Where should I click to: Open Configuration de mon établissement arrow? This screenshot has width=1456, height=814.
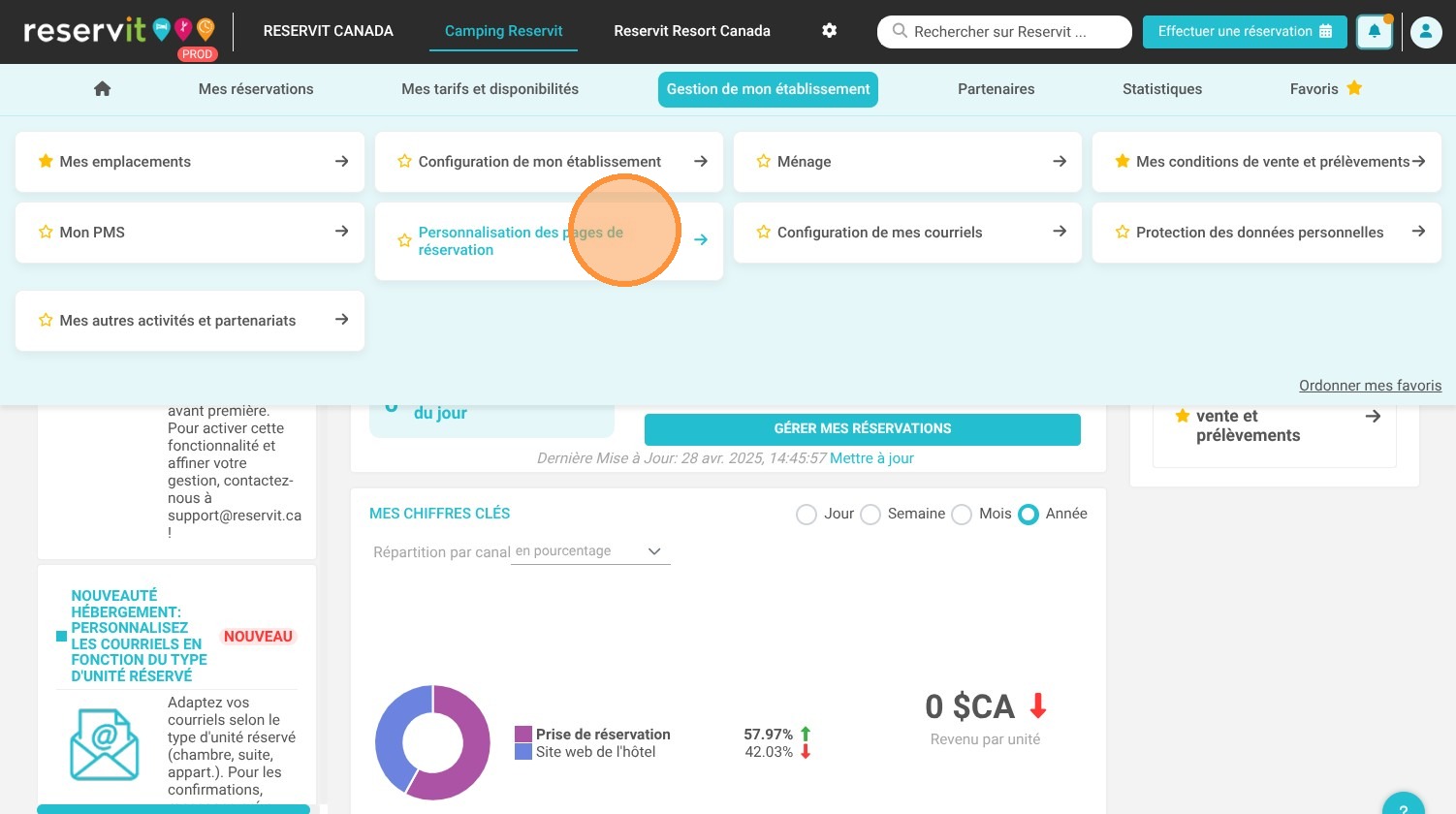click(701, 161)
